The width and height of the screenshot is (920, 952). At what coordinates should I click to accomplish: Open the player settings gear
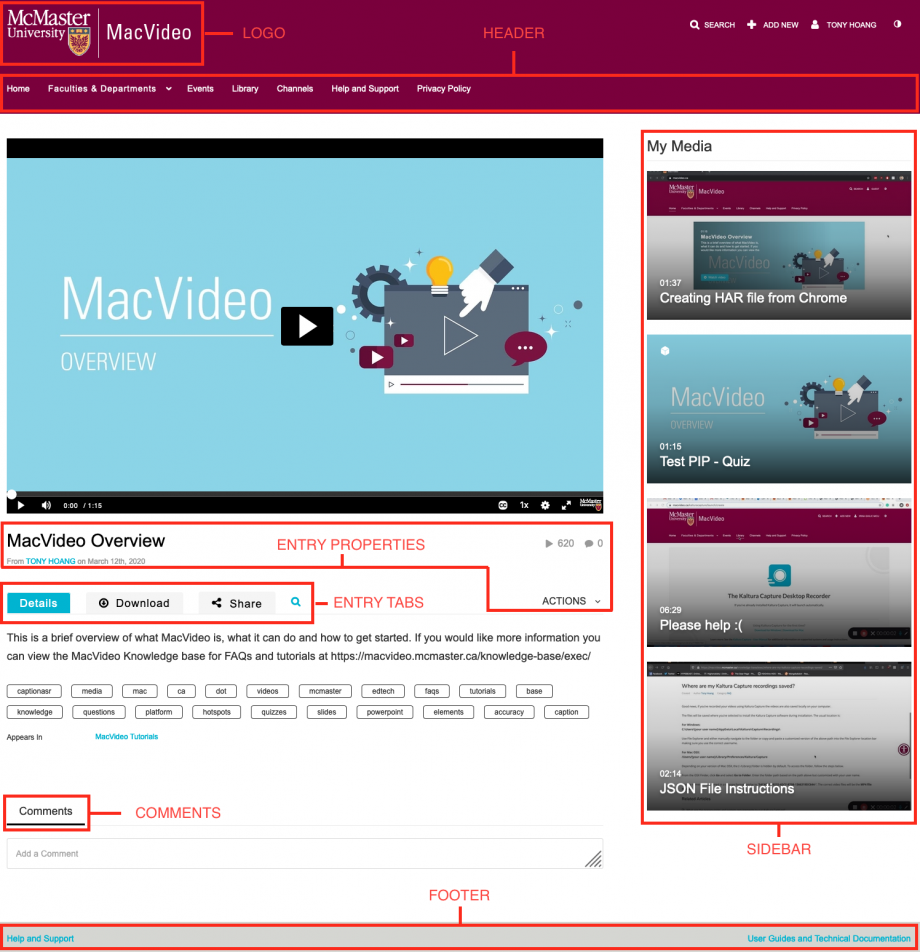click(545, 505)
